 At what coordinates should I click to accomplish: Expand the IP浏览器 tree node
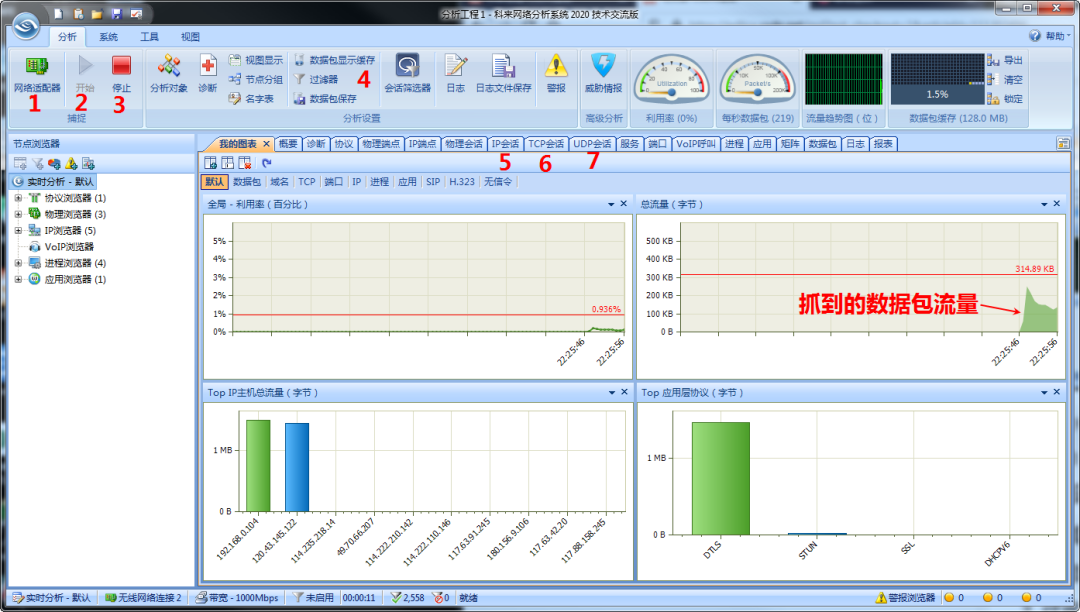[x=19, y=231]
